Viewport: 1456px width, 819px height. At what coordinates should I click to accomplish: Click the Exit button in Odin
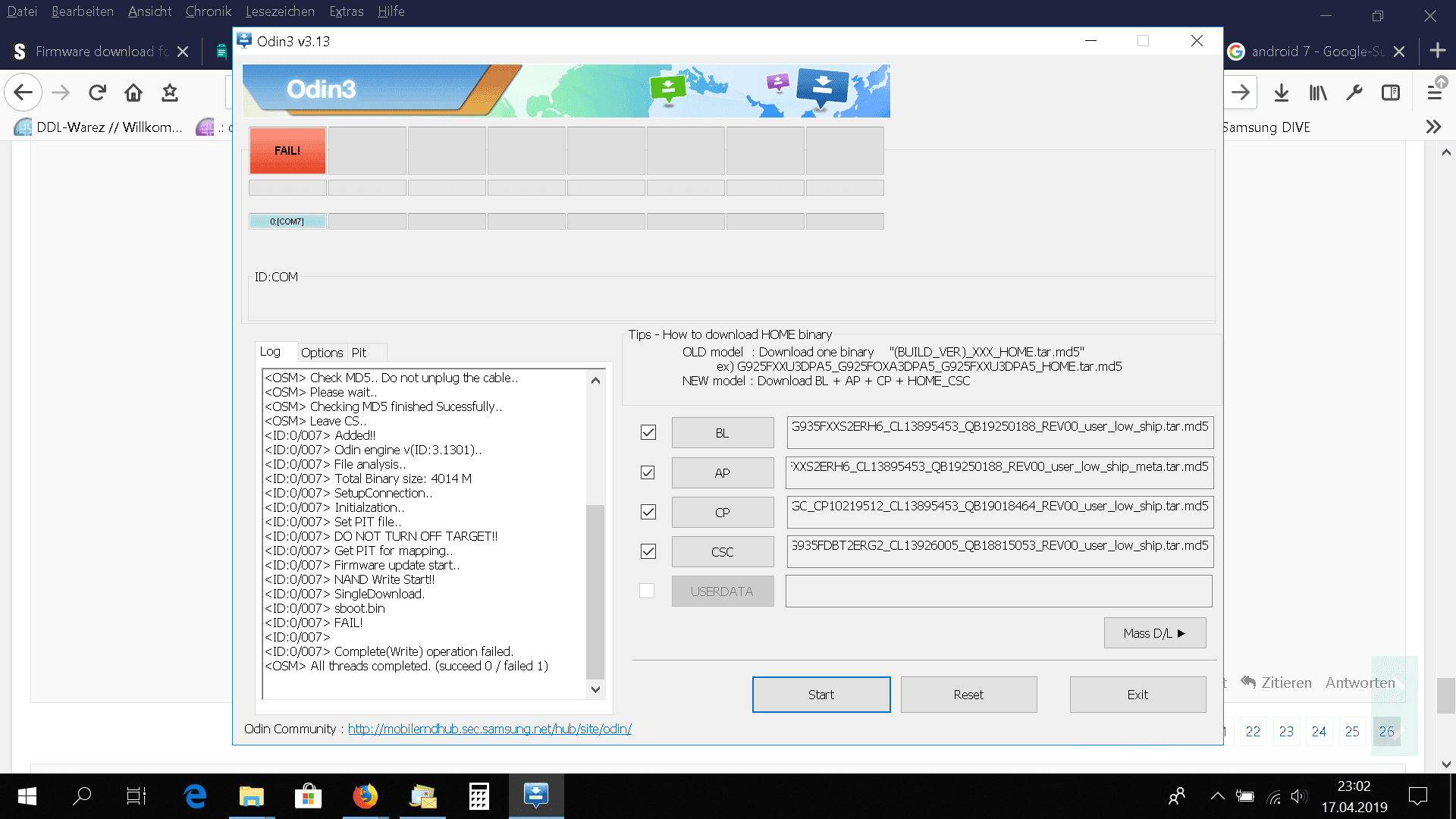click(x=1137, y=695)
